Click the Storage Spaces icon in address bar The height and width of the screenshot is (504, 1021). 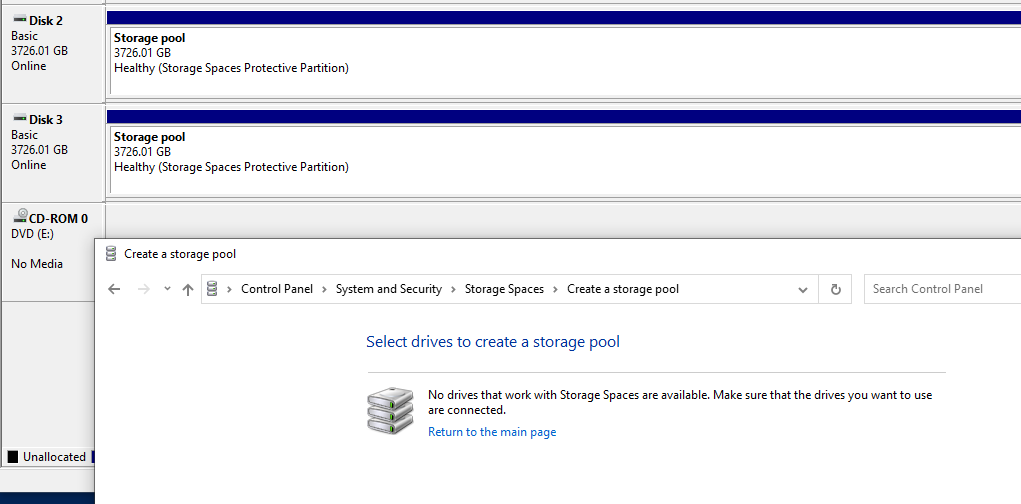coord(212,288)
